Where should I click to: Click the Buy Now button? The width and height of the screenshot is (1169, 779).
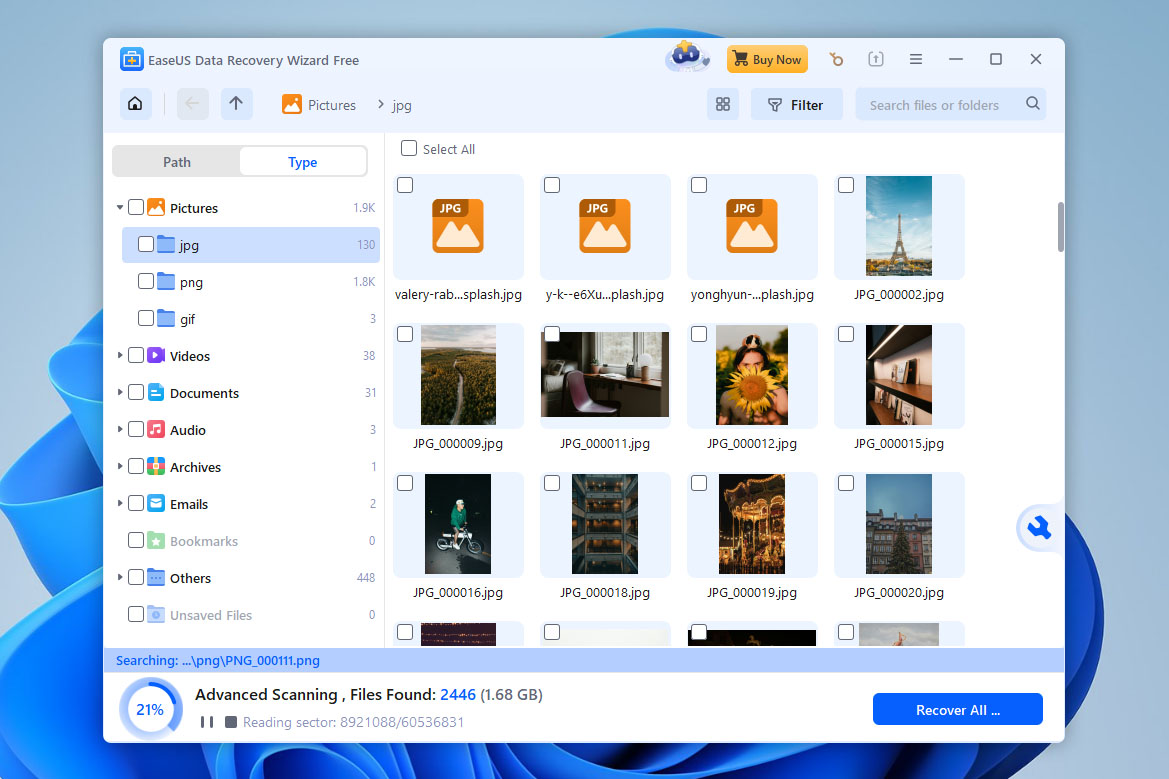[x=767, y=59]
